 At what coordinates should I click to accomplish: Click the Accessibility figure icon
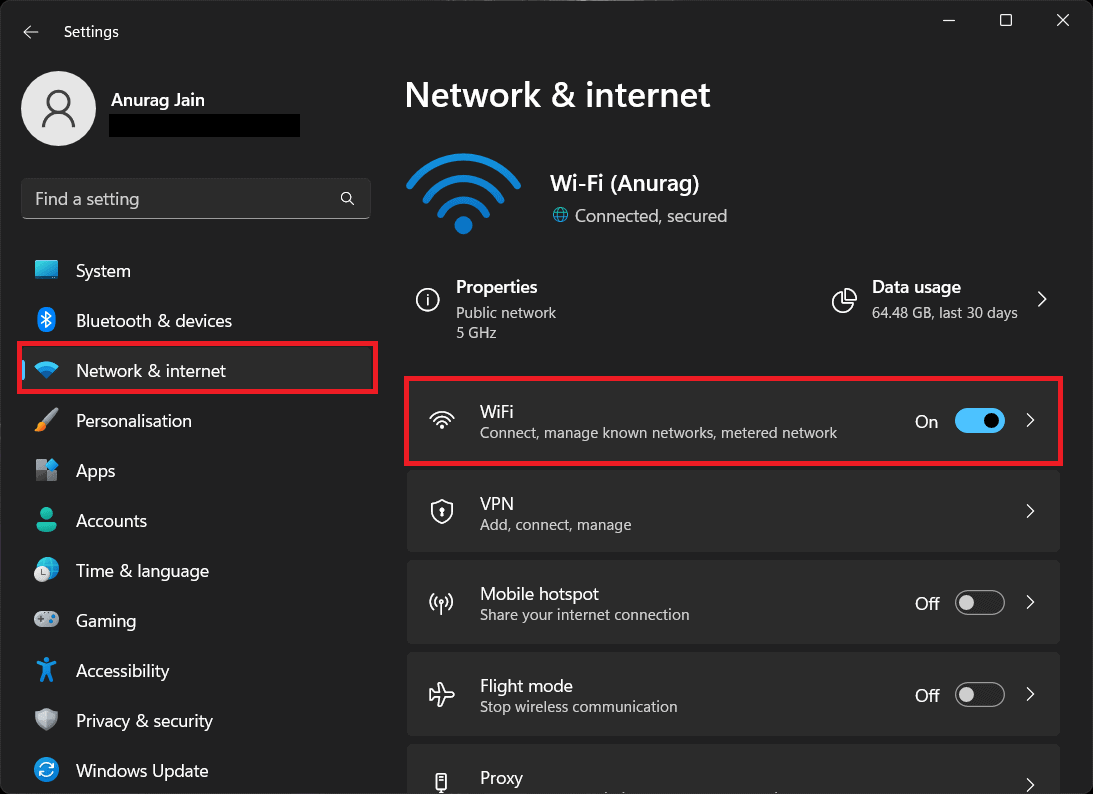point(46,670)
